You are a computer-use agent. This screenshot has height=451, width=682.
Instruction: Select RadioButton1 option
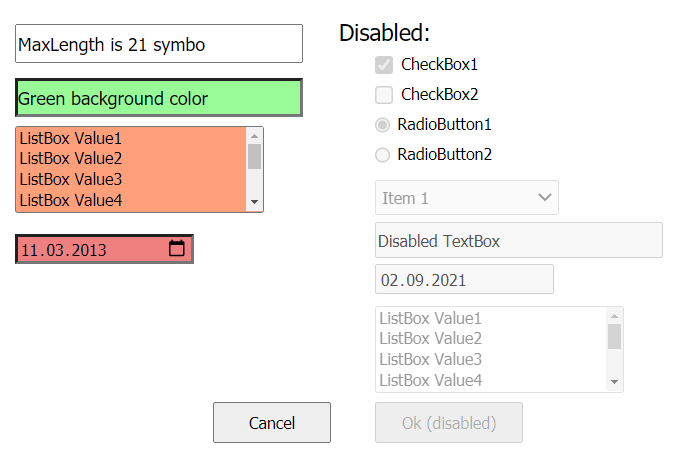click(382, 125)
